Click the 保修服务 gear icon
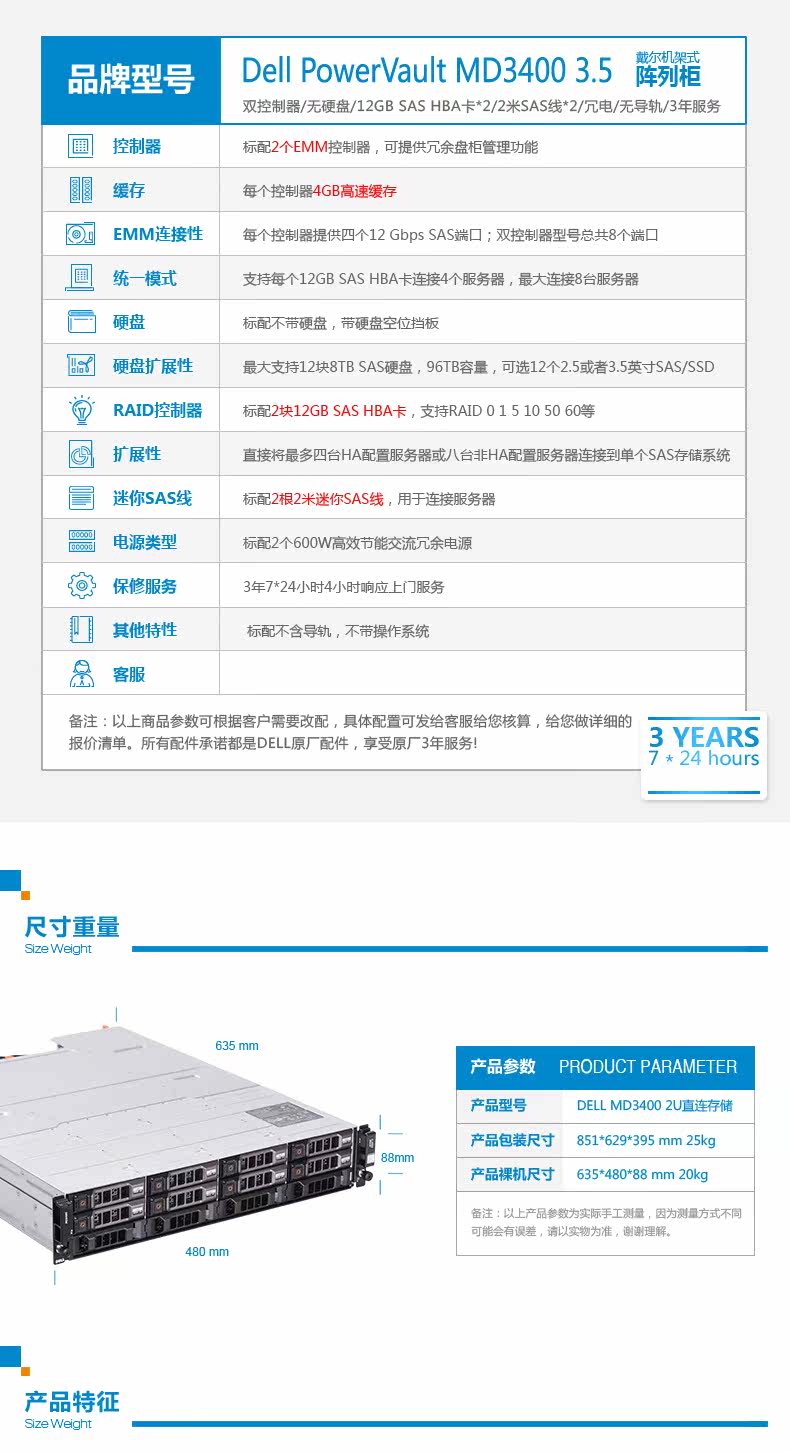This screenshot has height=1452, width=790. 81,586
